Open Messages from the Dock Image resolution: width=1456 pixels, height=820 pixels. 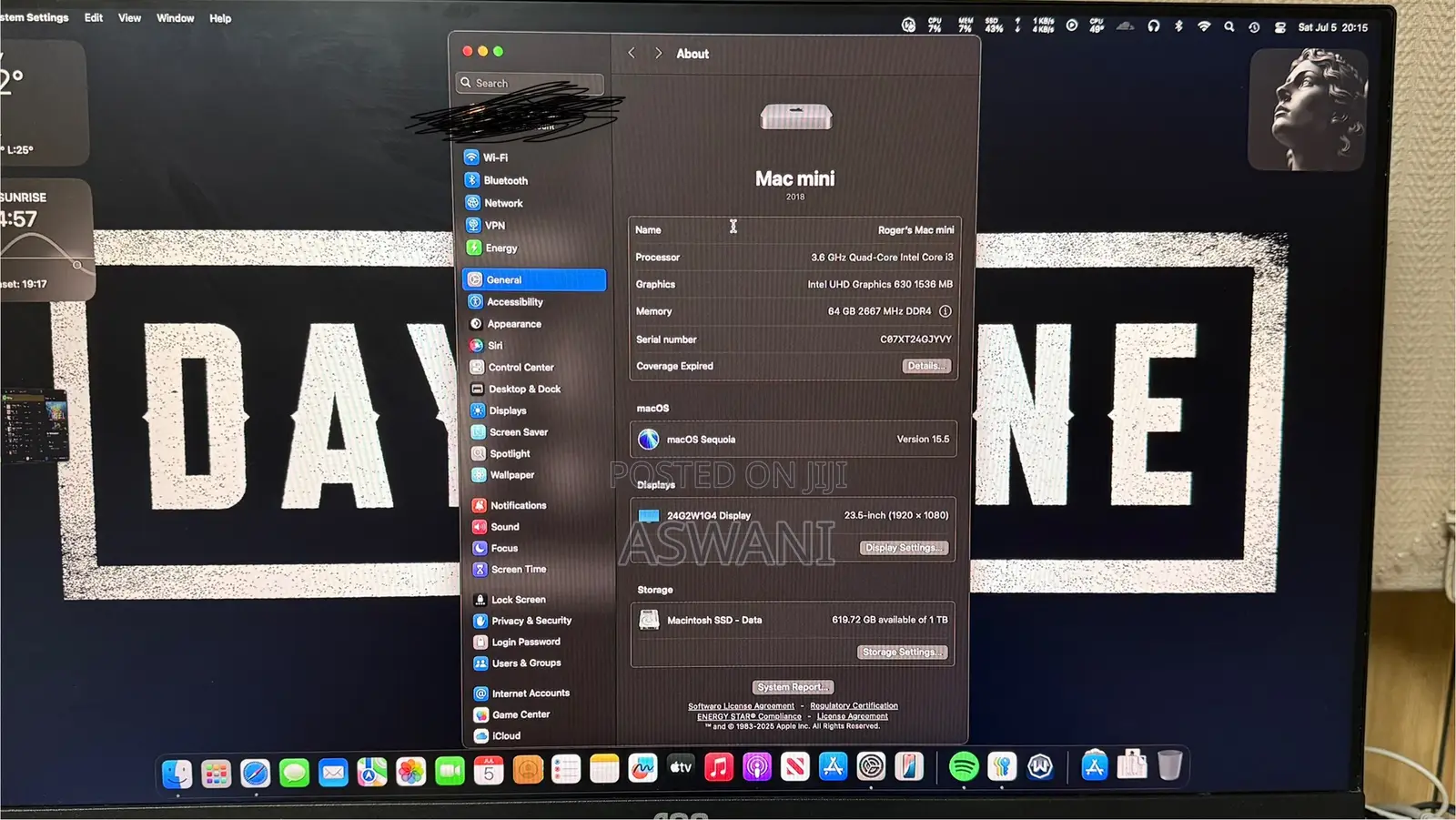coord(294,773)
